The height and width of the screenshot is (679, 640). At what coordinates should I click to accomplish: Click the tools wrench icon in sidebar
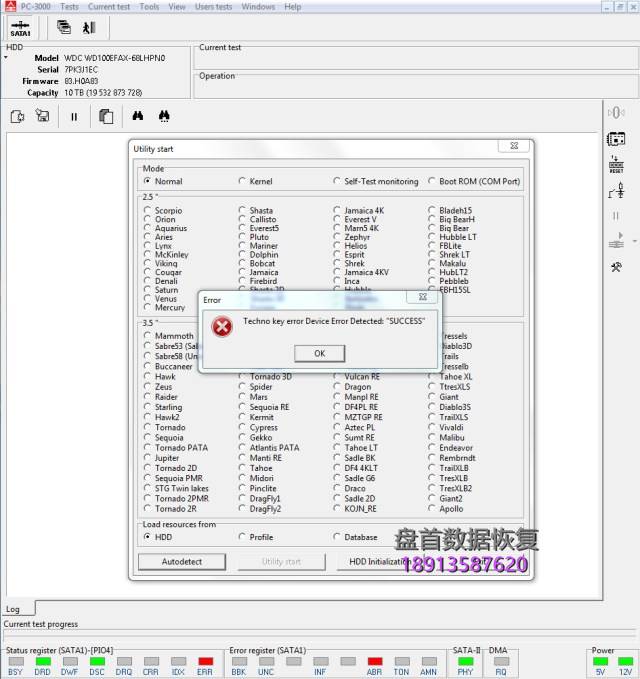(x=616, y=266)
